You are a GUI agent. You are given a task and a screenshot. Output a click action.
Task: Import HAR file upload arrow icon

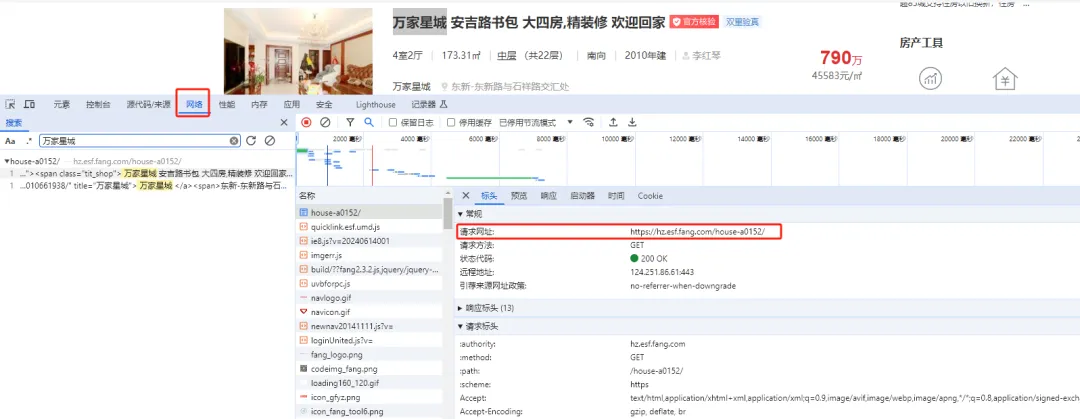tap(613, 123)
